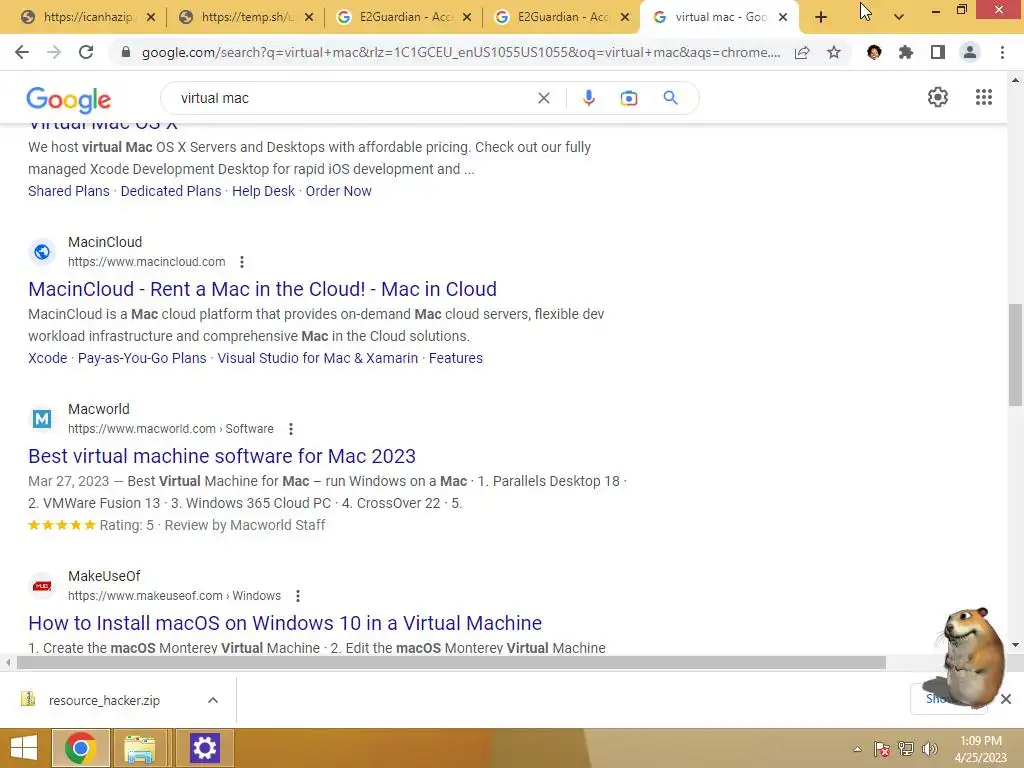Open the volume speaker tray icon
The height and width of the screenshot is (768, 1024).
[x=930, y=748]
